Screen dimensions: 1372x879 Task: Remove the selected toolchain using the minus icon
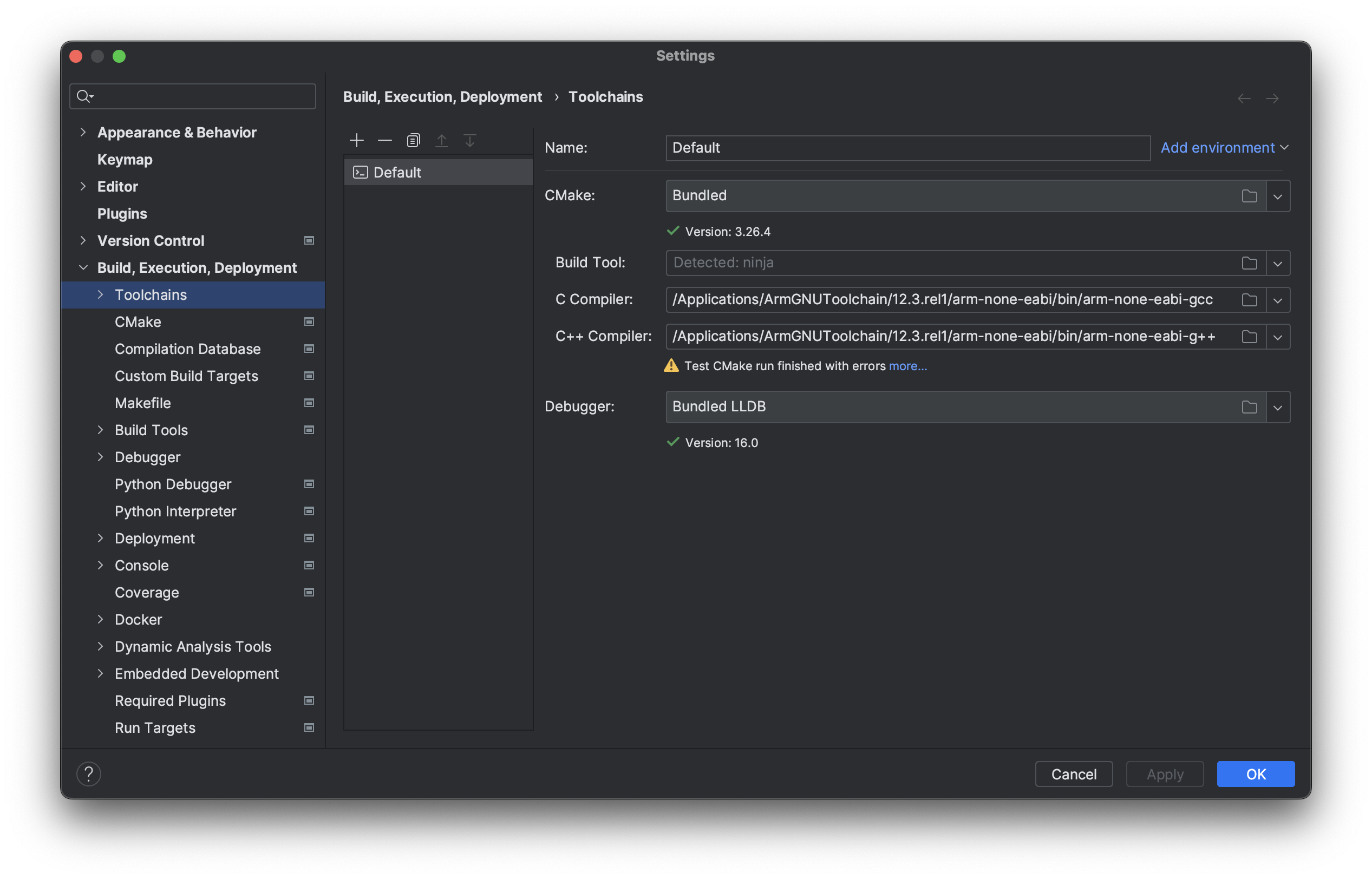click(385, 140)
